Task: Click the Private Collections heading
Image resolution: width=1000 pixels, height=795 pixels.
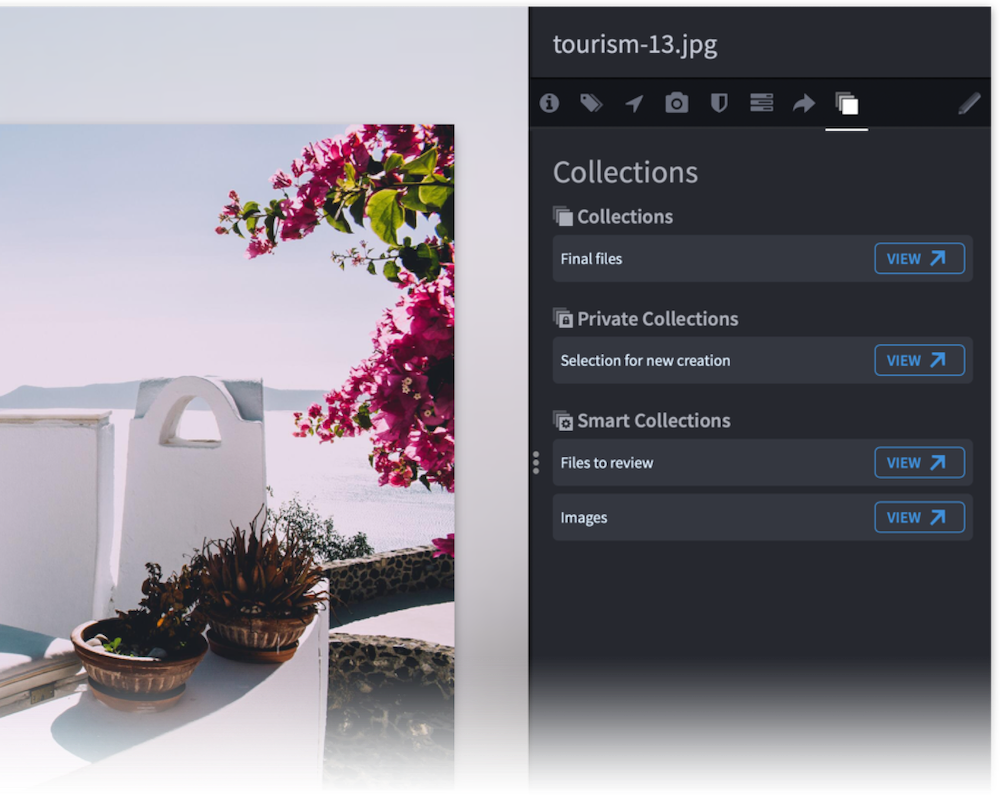Action: tap(658, 319)
